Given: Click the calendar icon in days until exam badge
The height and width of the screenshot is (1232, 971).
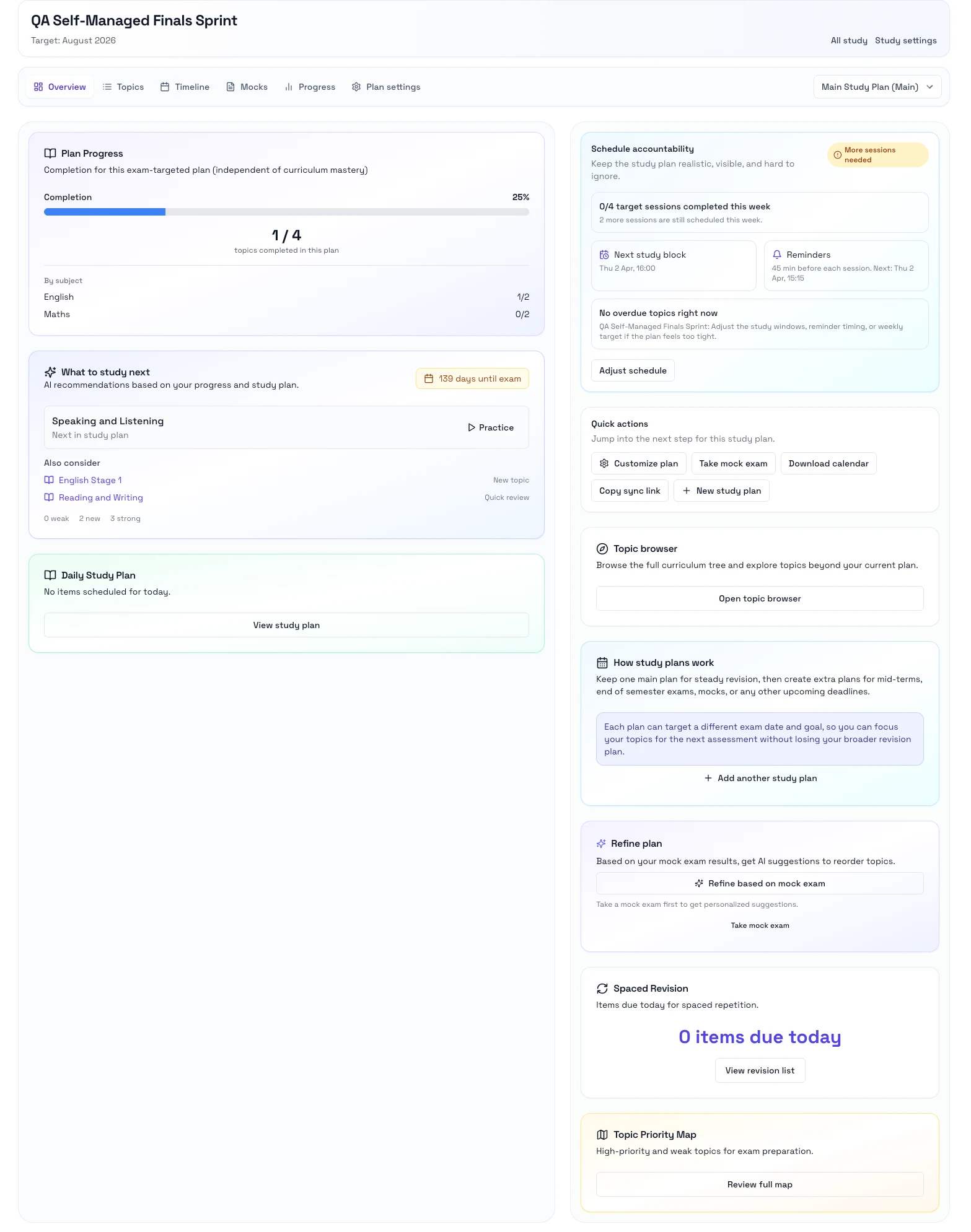Looking at the screenshot, I should click(x=428, y=378).
